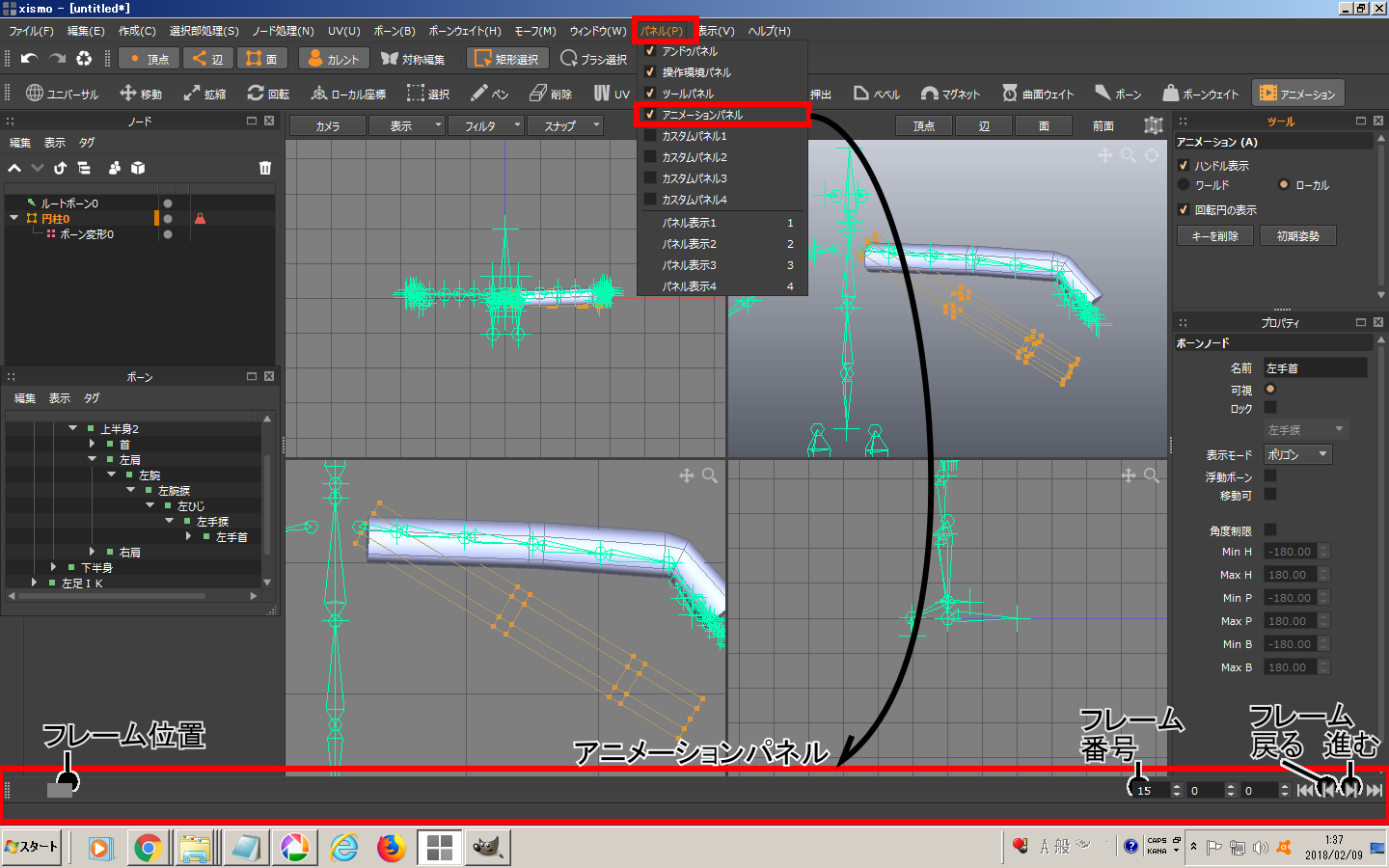Expand the 首 bone tree node
The image size is (1389, 868).
coord(92,444)
